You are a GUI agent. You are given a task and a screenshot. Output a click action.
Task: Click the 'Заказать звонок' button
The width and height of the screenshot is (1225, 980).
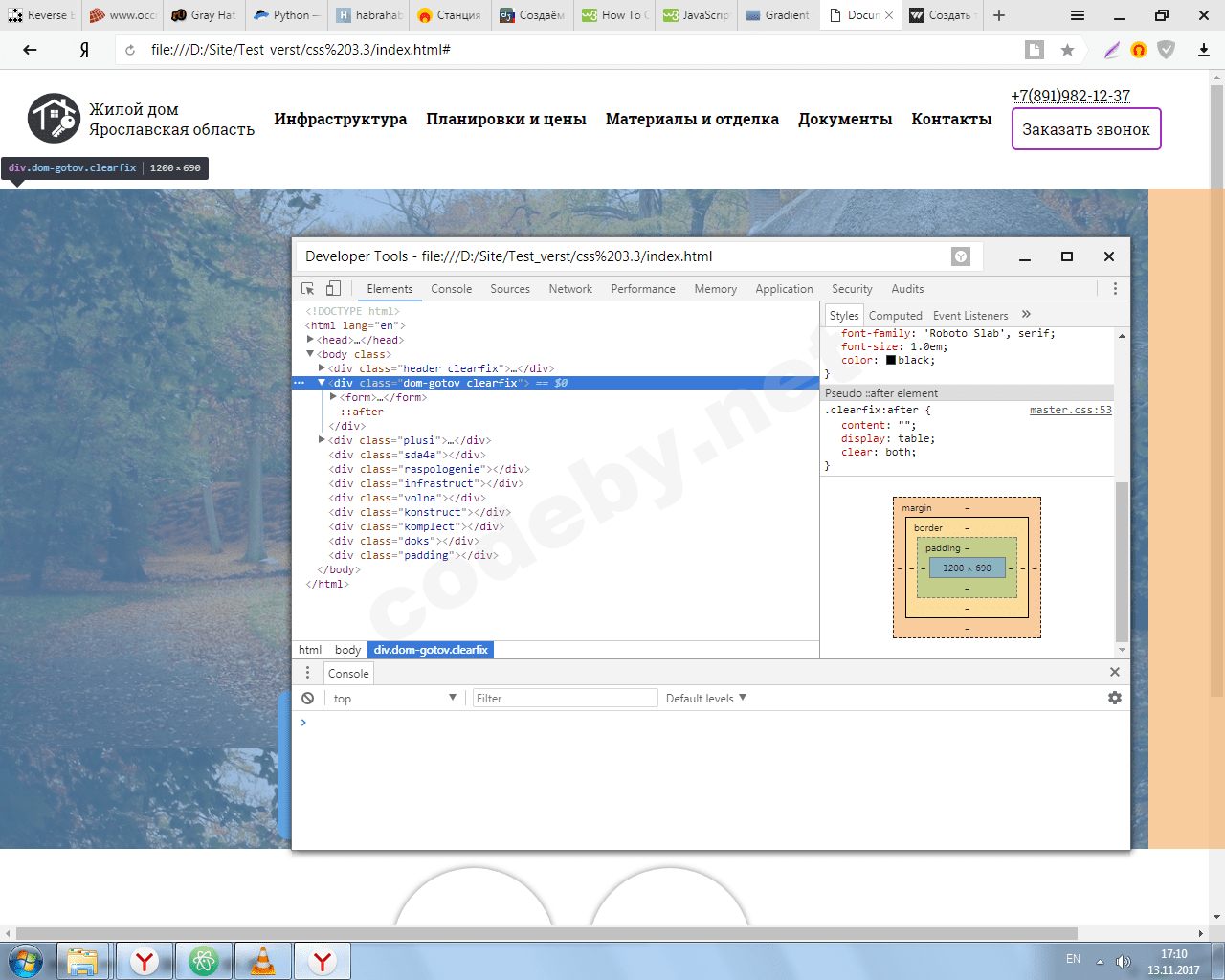pos(1086,130)
